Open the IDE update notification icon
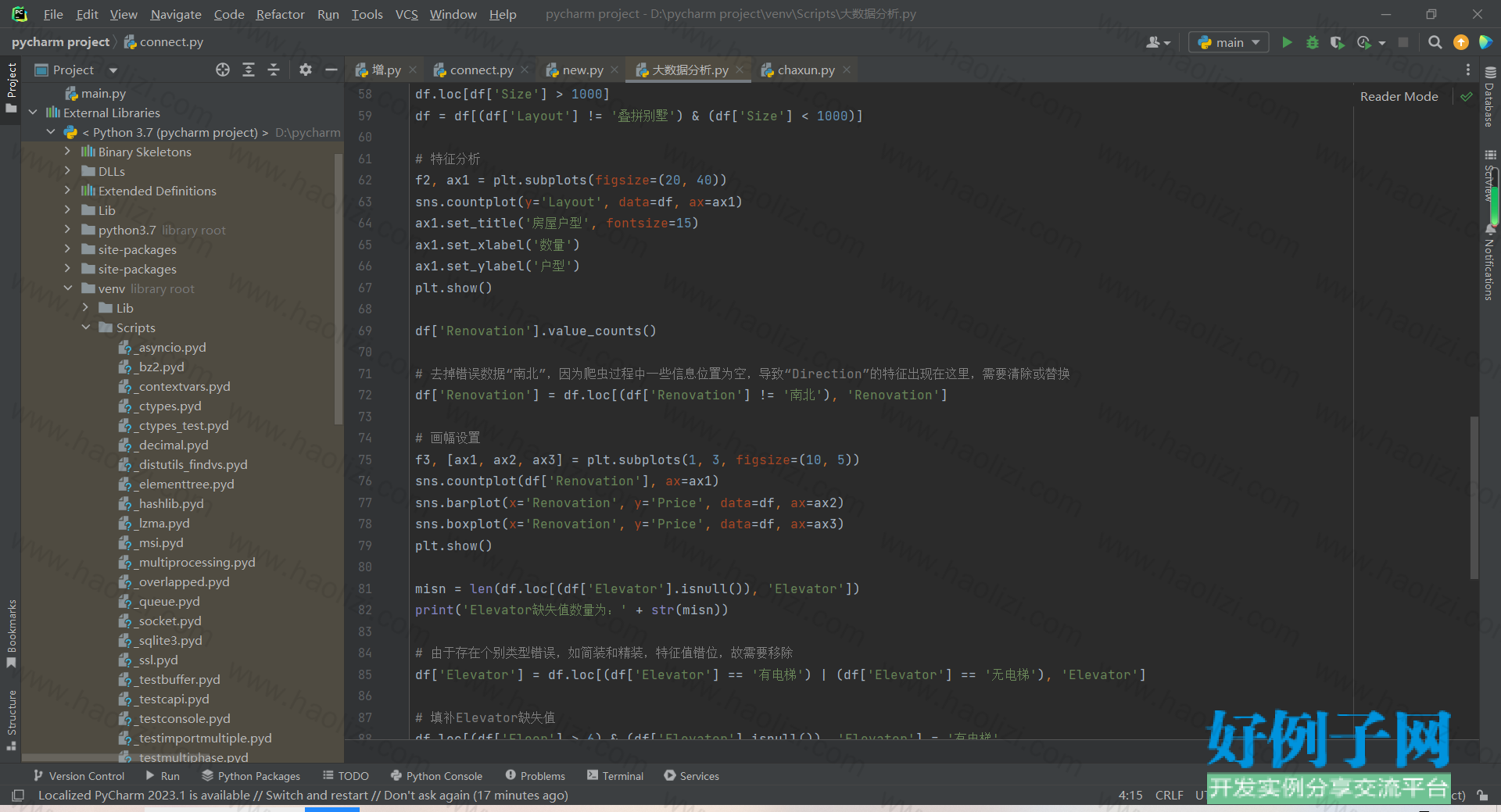This screenshot has width=1501, height=812. [1460, 42]
